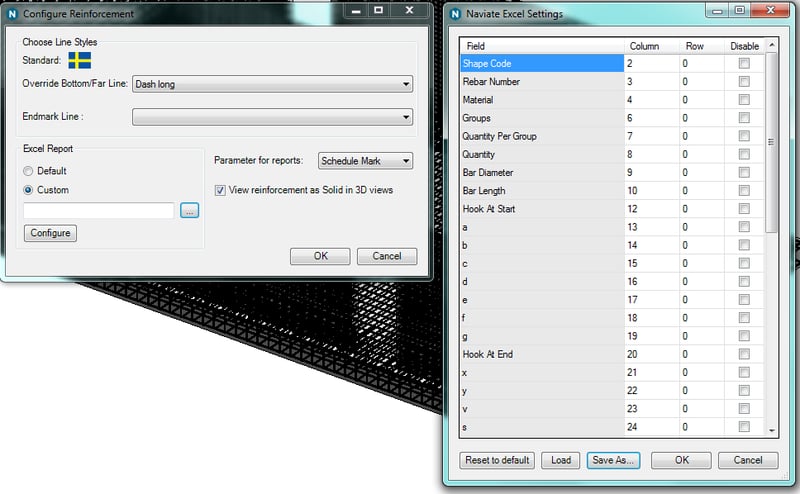Select the Rebar Number field row
The height and width of the screenshot is (494, 800).
(x=542, y=82)
